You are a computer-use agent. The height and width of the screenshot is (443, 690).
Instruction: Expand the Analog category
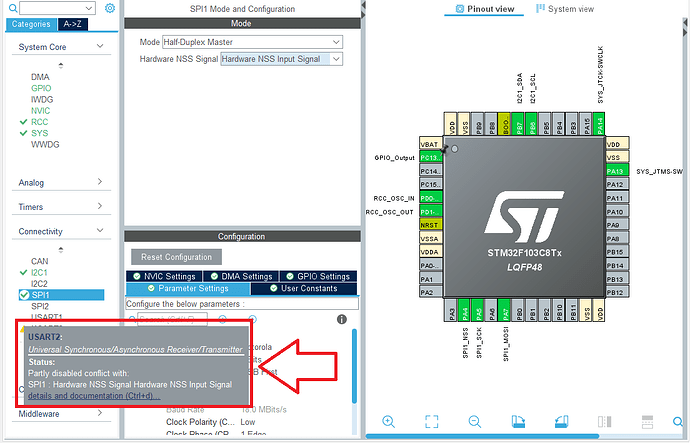point(58,182)
